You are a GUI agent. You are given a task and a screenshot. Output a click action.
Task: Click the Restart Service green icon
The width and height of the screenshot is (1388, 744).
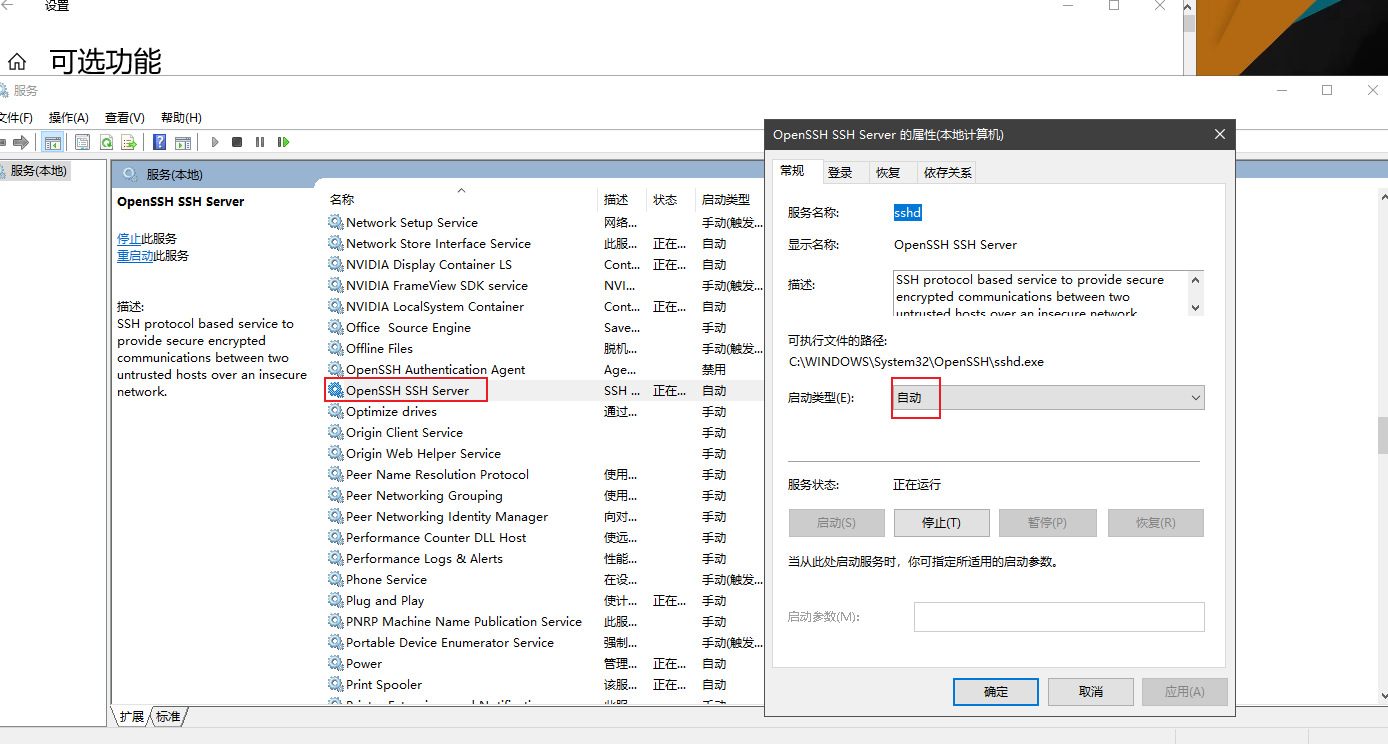tap(283, 142)
